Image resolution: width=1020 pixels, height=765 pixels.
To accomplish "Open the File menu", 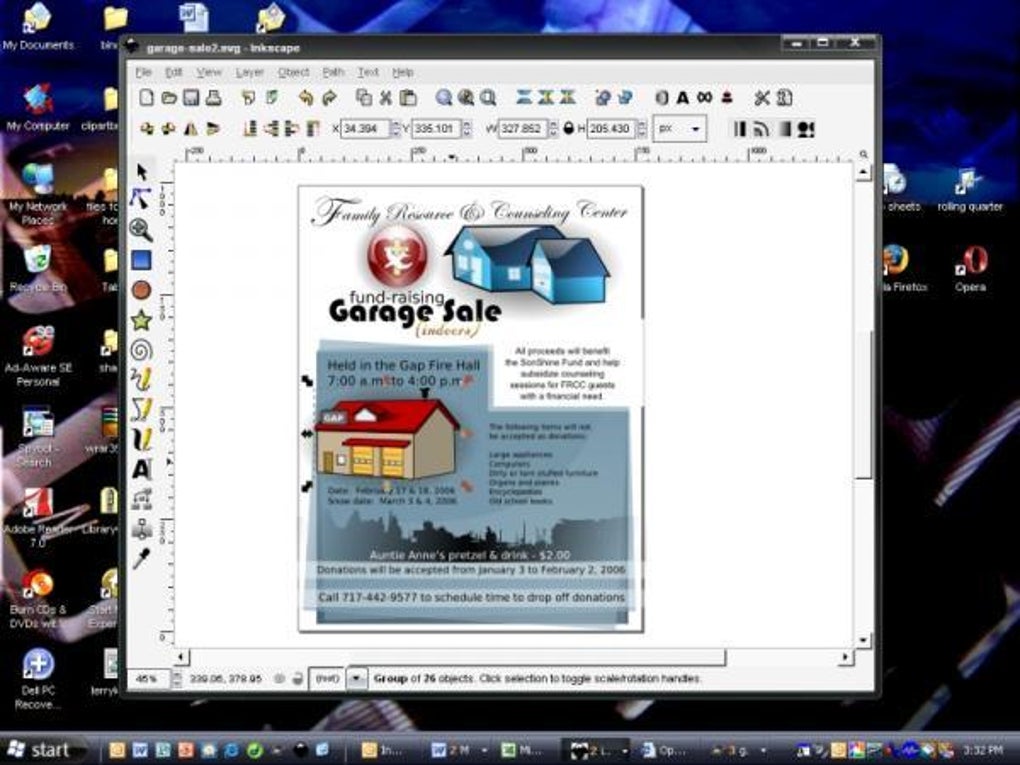I will [x=143, y=72].
